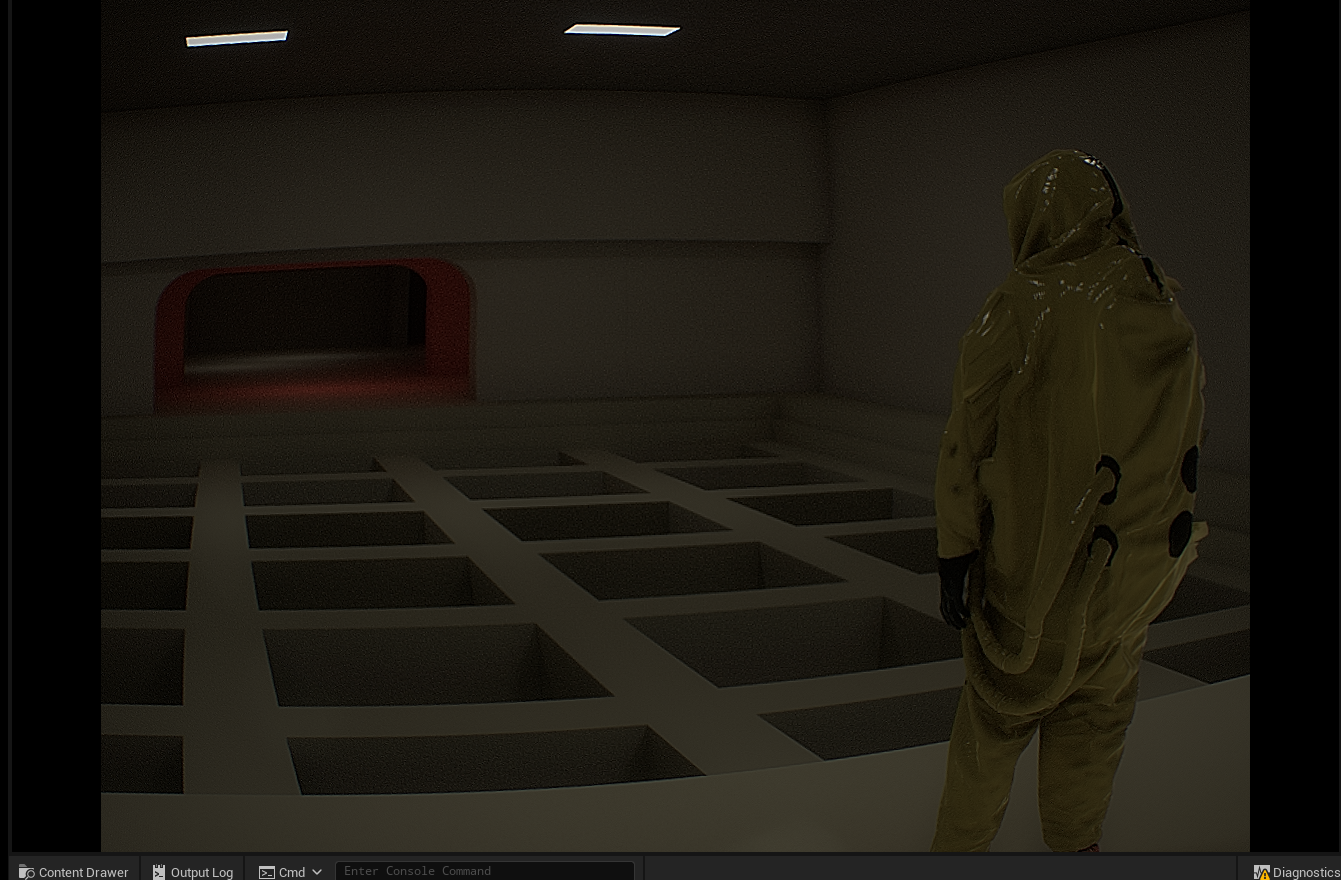Click the Output Log icon
This screenshot has height=880, width=1341.
[159, 872]
